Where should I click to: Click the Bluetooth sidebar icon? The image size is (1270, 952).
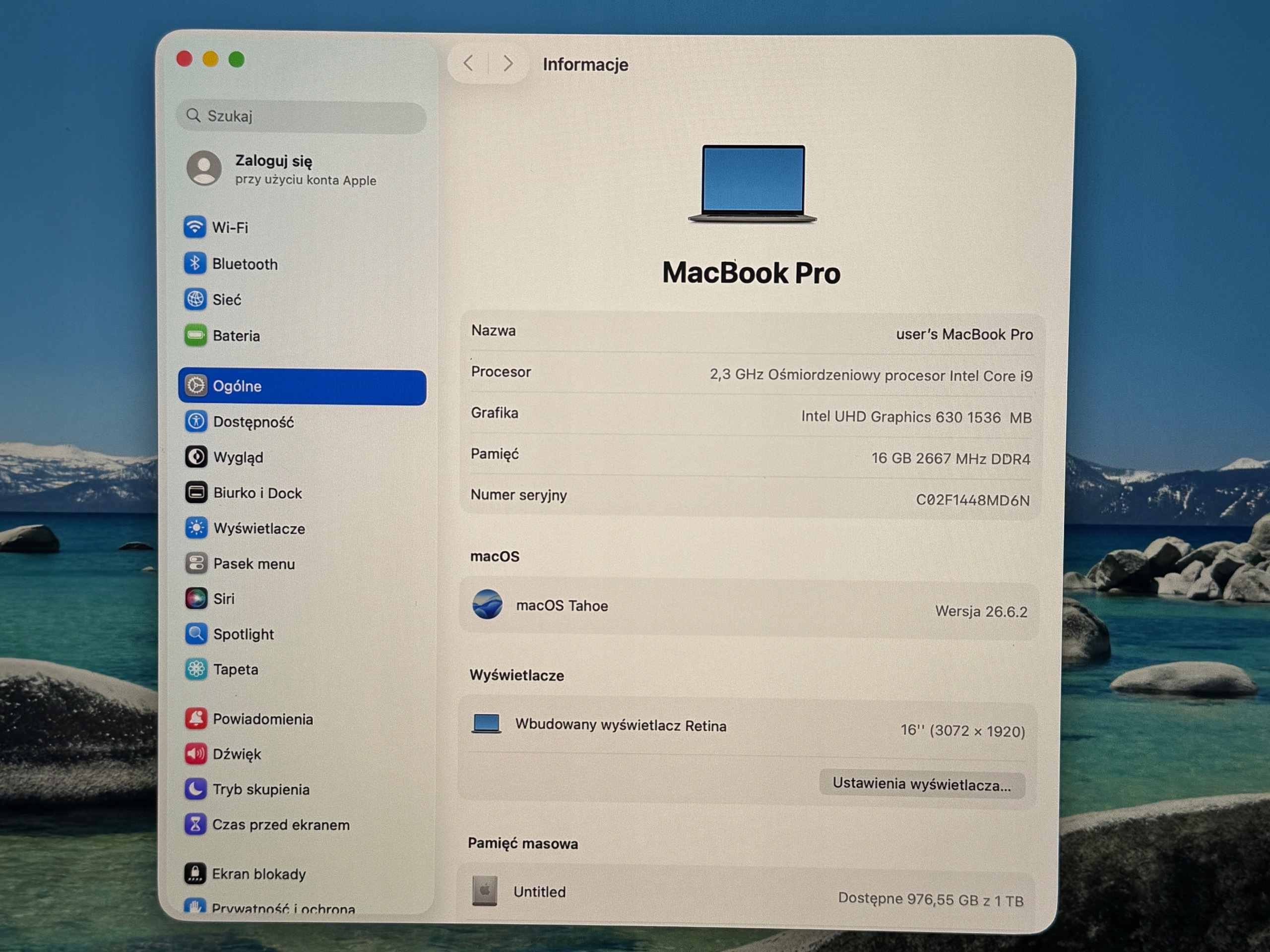(194, 263)
